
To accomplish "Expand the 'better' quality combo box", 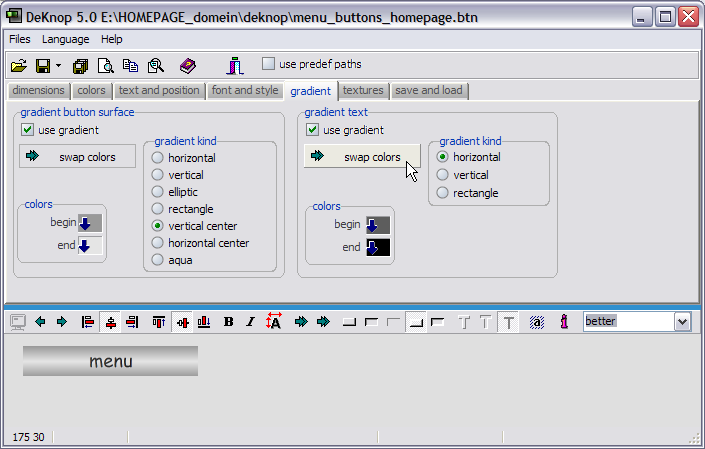I will pyautogui.click(x=682, y=321).
